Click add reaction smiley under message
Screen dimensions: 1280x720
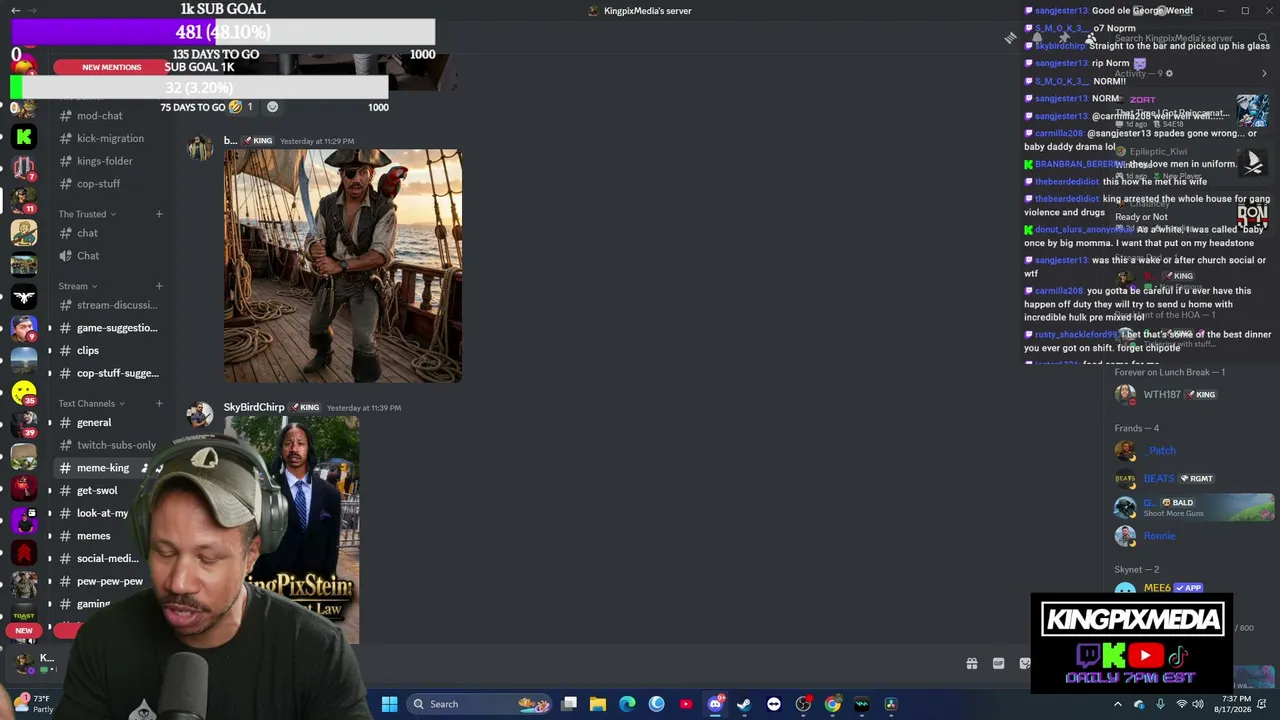click(272, 107)
